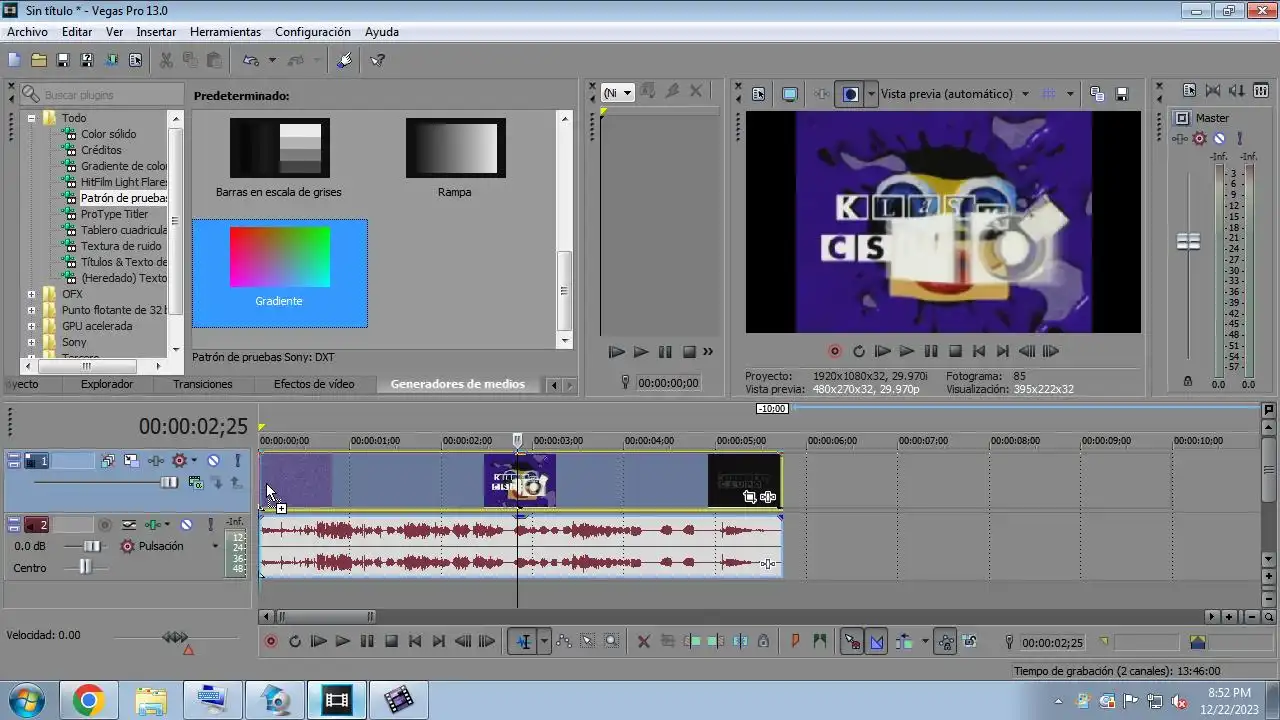1280x720 pixels.
Task: Adjust Track 1 level slider
Action: [170, 483]
